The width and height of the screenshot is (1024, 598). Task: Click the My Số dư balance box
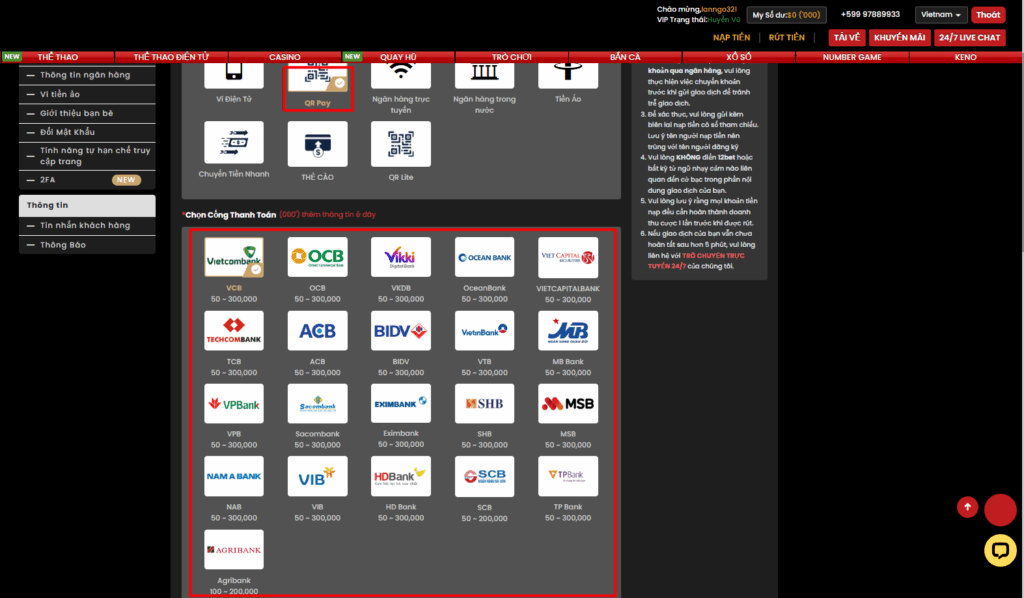tap(786, 14)
